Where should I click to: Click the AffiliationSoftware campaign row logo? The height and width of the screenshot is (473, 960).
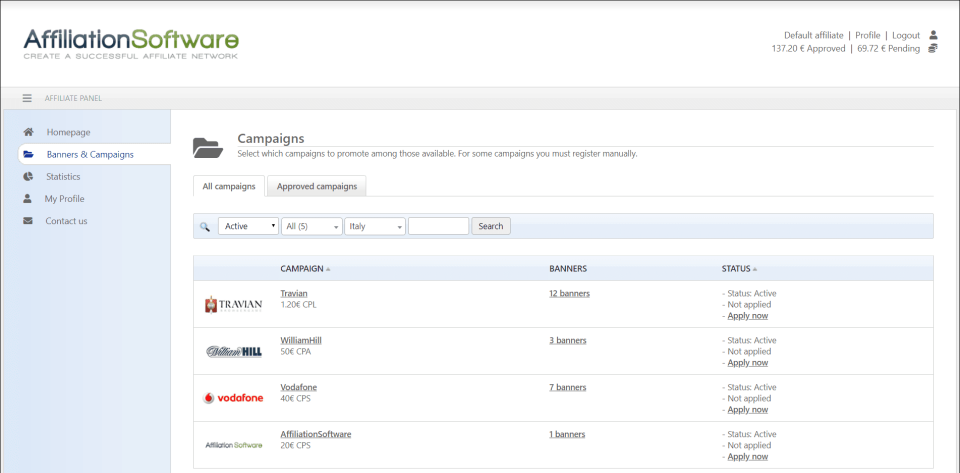[234, 445]
